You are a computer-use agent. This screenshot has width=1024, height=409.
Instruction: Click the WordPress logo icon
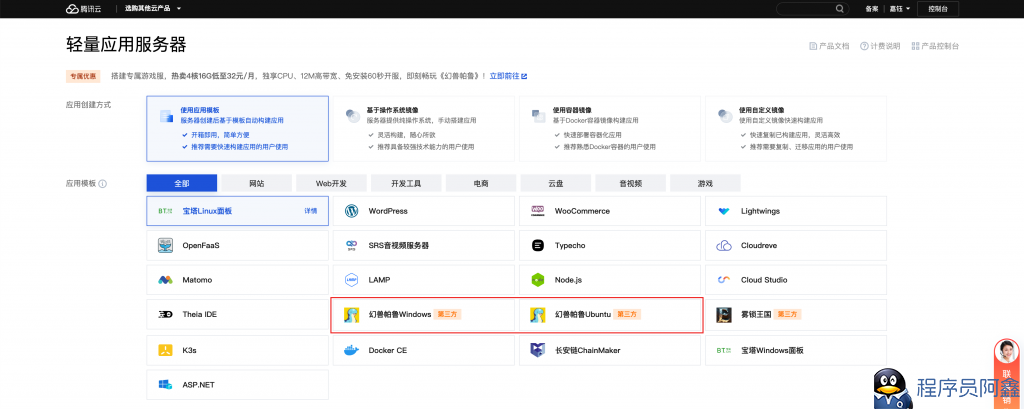tap(351, 211)
